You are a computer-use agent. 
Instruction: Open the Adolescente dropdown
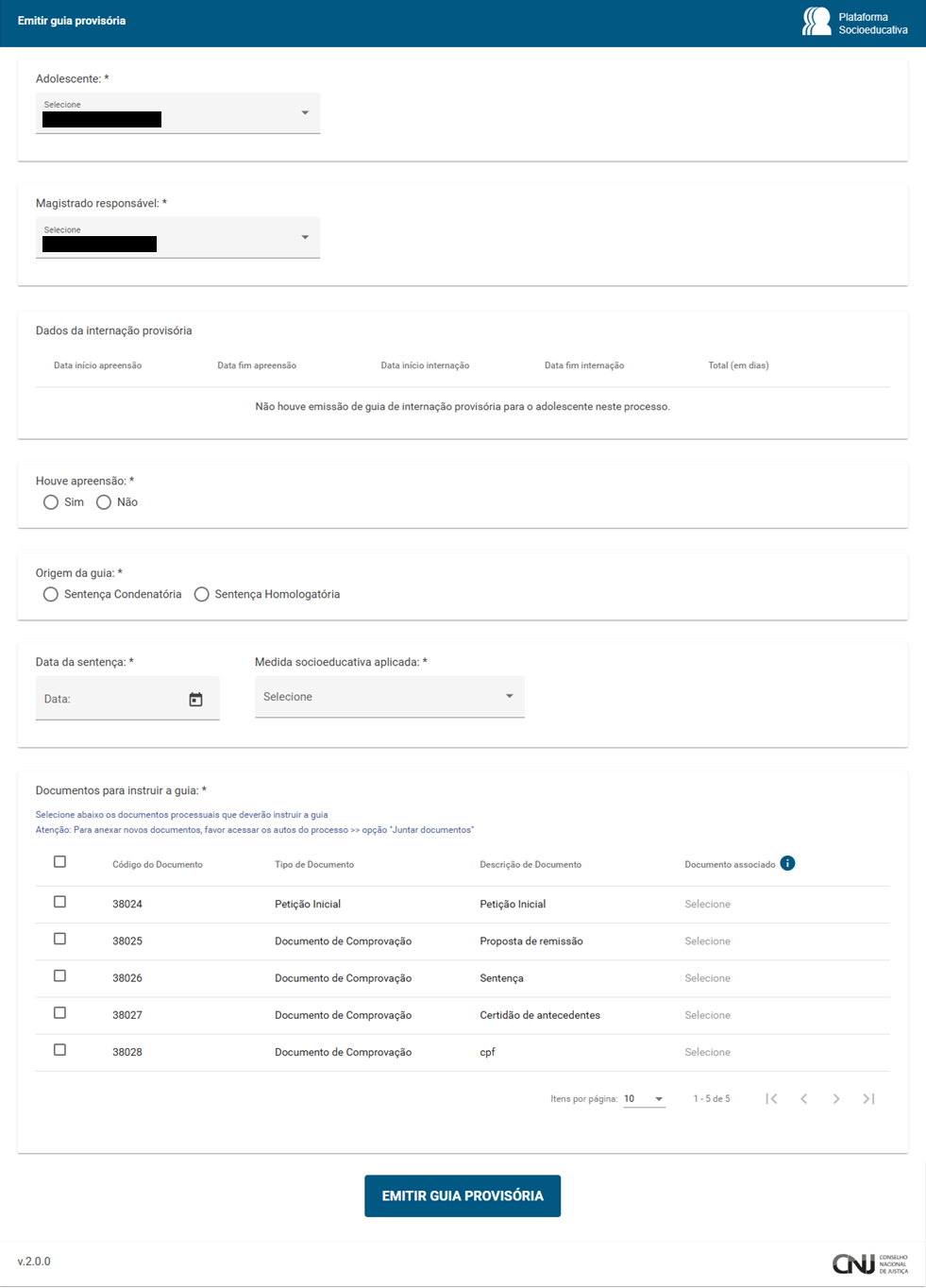(x=177, y=113)
